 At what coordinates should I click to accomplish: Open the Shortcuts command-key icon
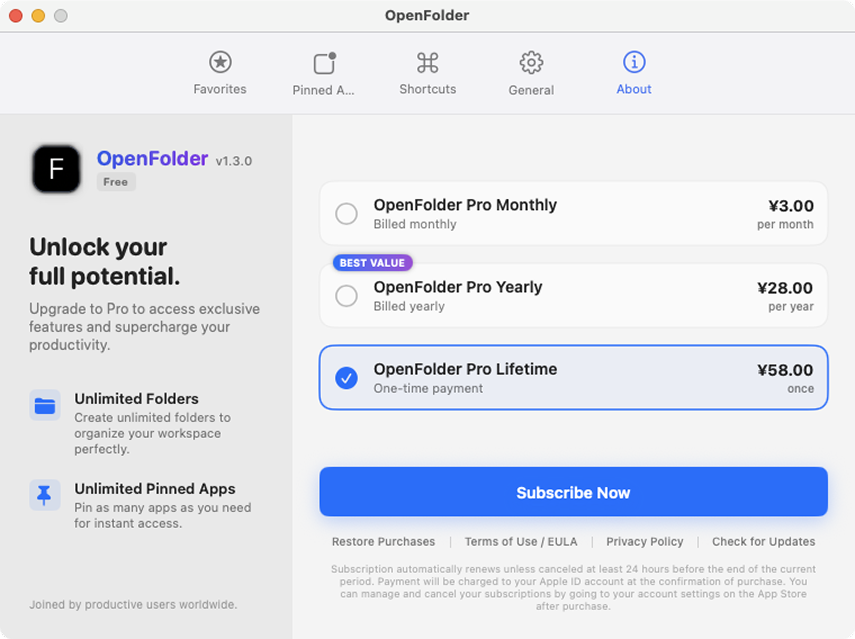pyautogui.click(x=428, y=62)
